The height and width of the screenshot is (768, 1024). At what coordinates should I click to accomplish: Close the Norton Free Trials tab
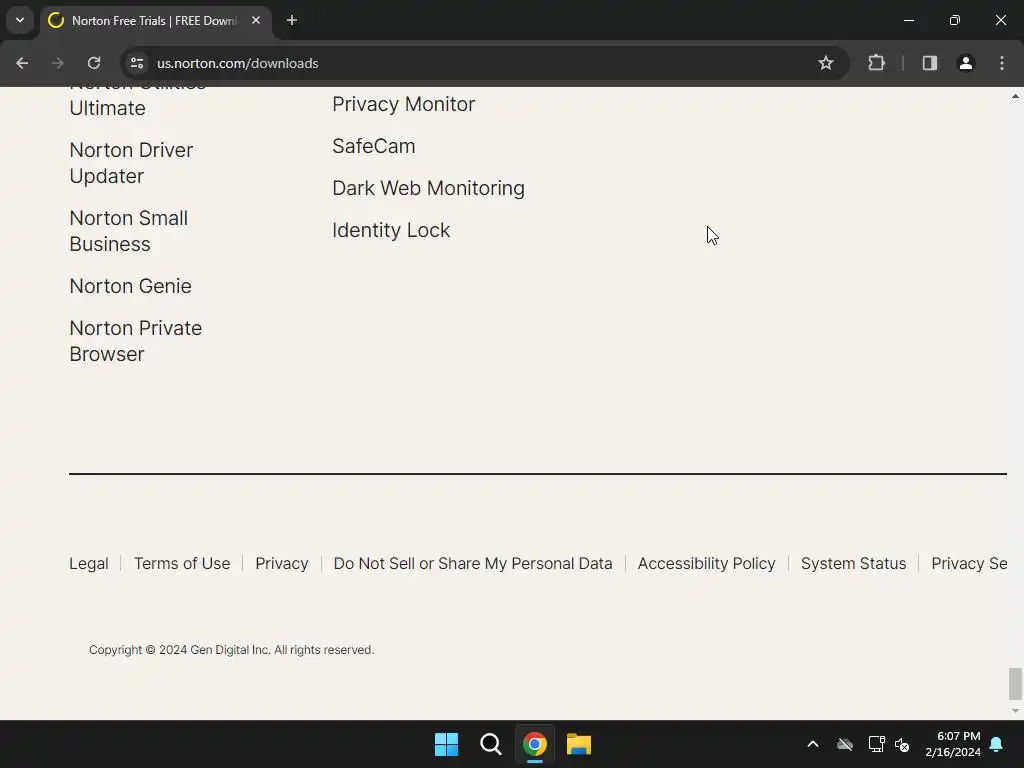point(256,20)
